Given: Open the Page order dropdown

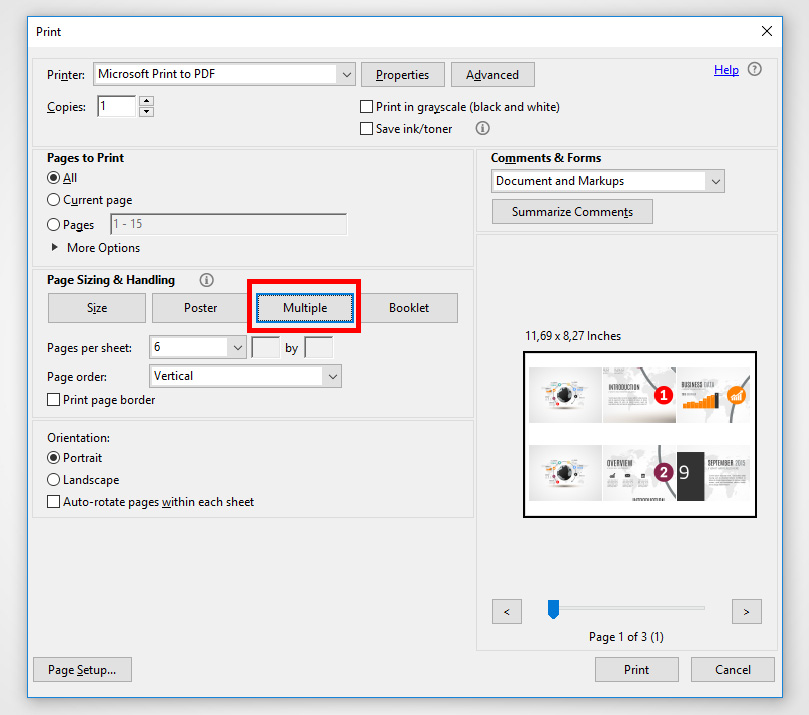Looking at the screenshot, I should 332,376.
